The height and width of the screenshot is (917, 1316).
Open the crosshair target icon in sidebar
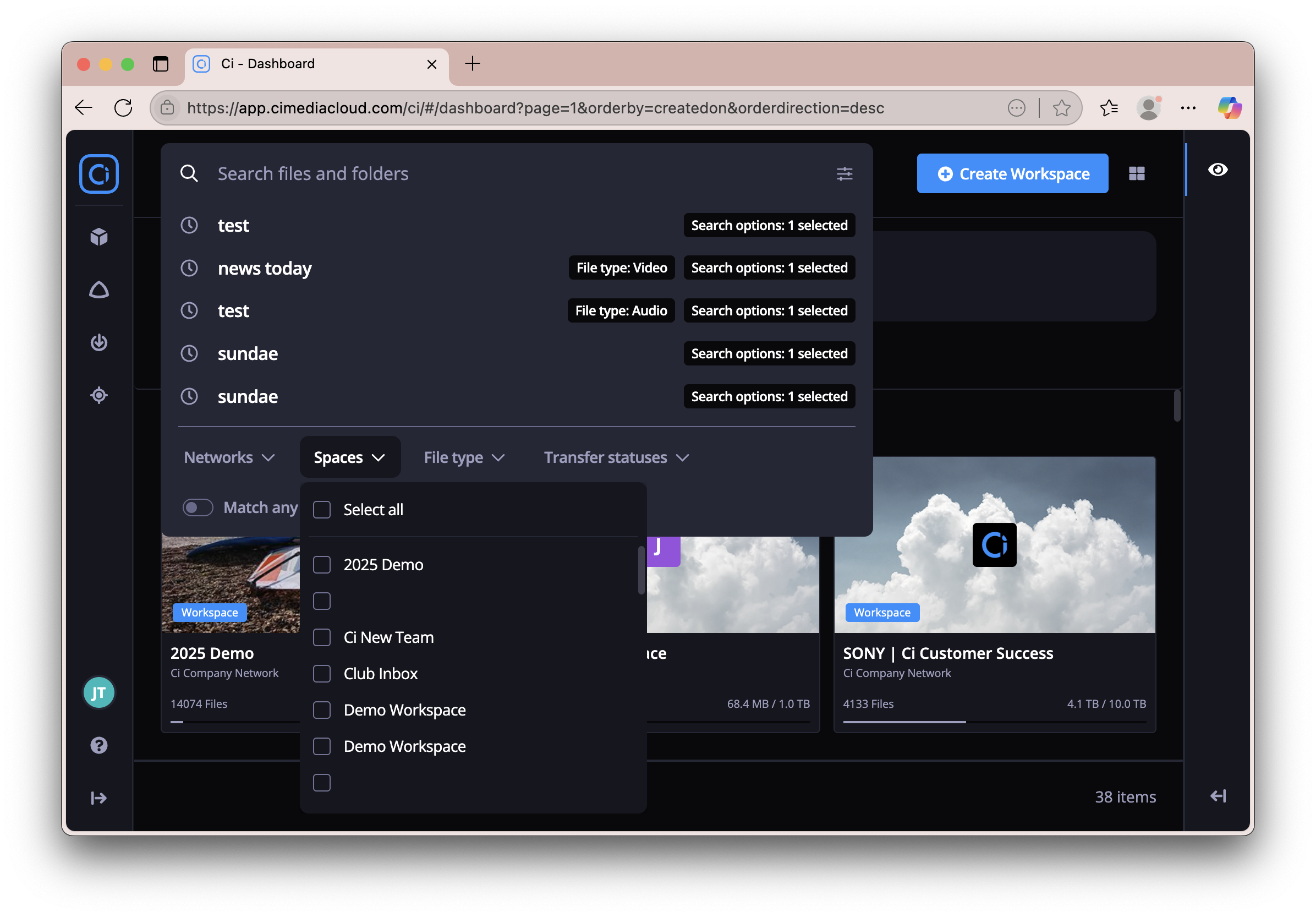point(98,395)
